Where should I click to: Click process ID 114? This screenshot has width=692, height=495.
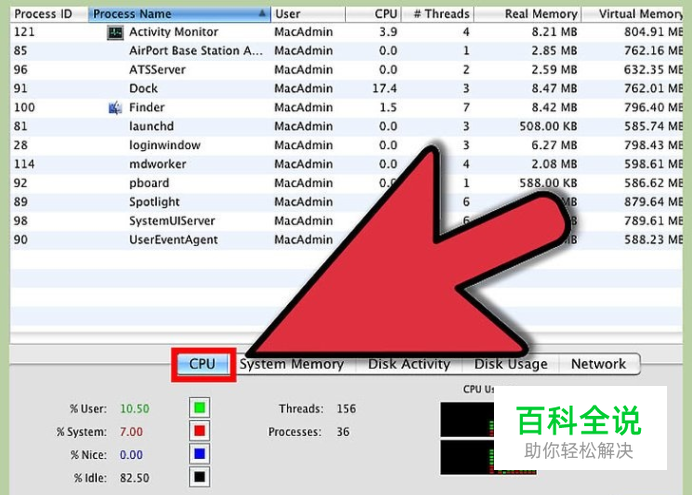(x=24, y=164)
